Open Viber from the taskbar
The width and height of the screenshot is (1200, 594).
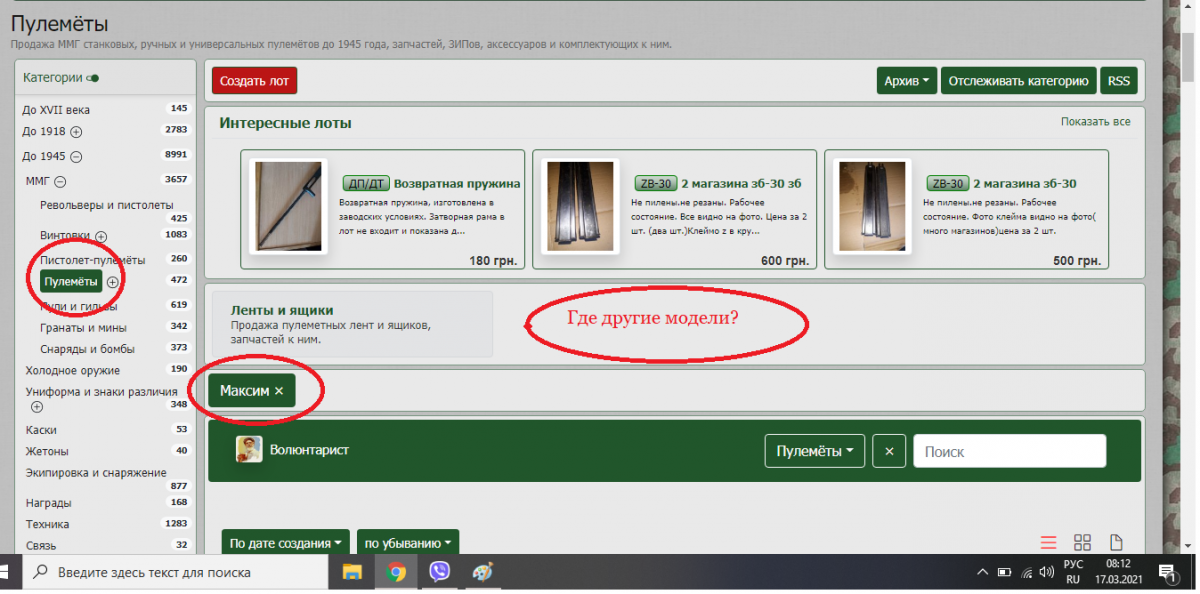click(x=439, y=572)
